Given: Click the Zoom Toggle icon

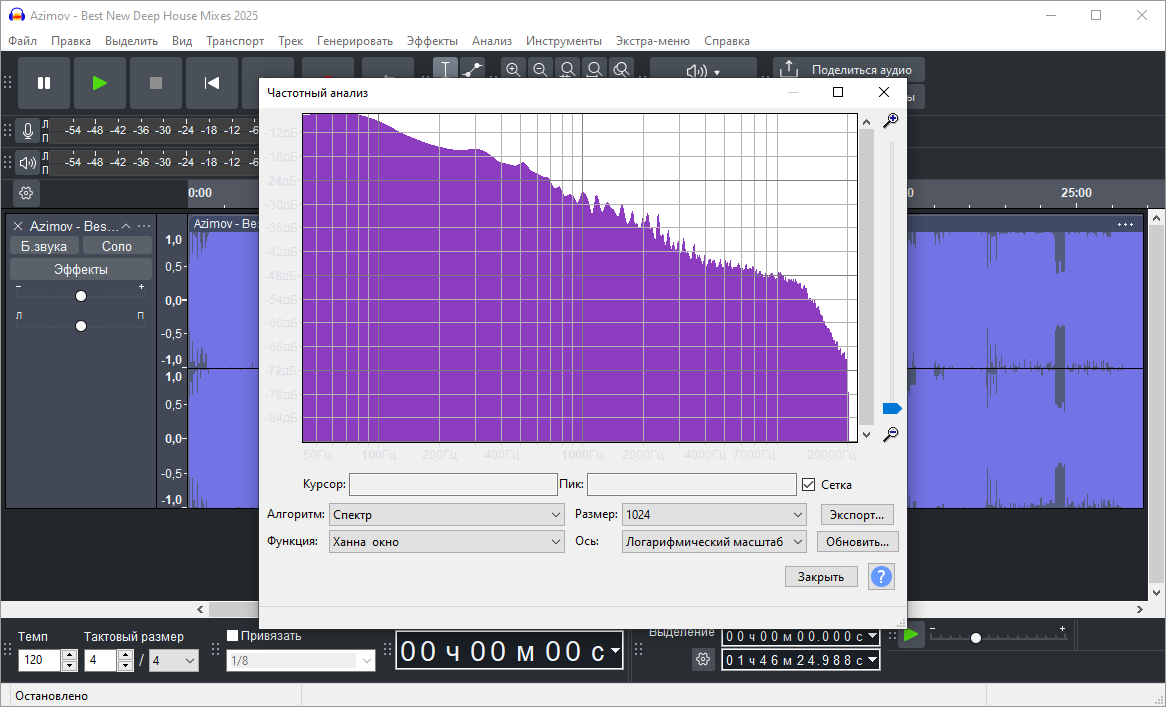Looking at the screenshot, I should (x=621, y=69).
